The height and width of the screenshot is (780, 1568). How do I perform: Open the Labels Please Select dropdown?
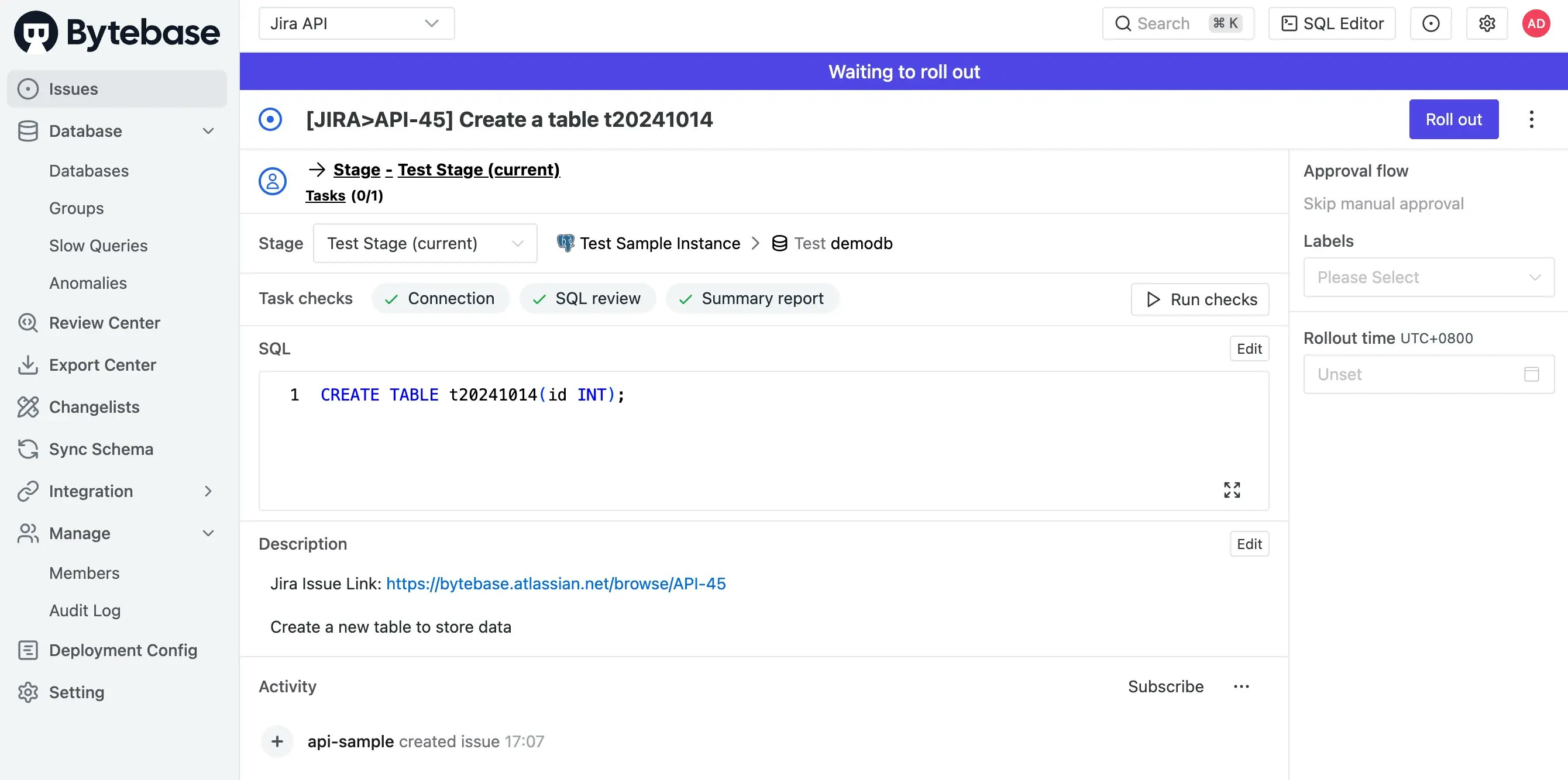tap(1428, 277)
